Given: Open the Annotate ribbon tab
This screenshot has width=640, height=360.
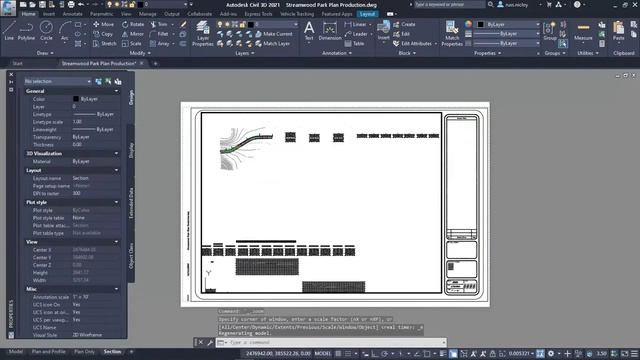Looking at the screenshot, I should coord(72,14).
